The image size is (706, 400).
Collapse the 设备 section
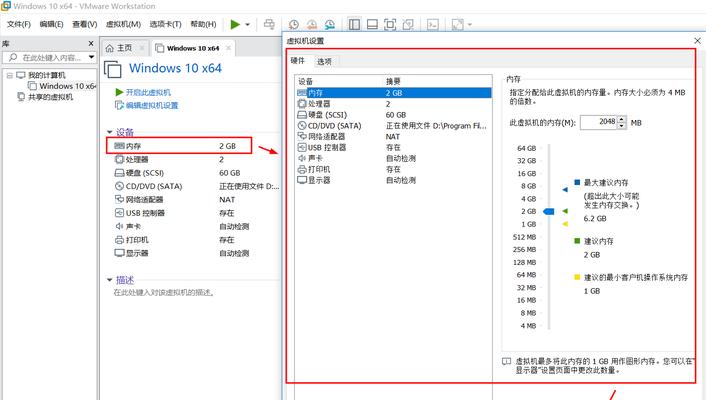[x=109, y=132]
